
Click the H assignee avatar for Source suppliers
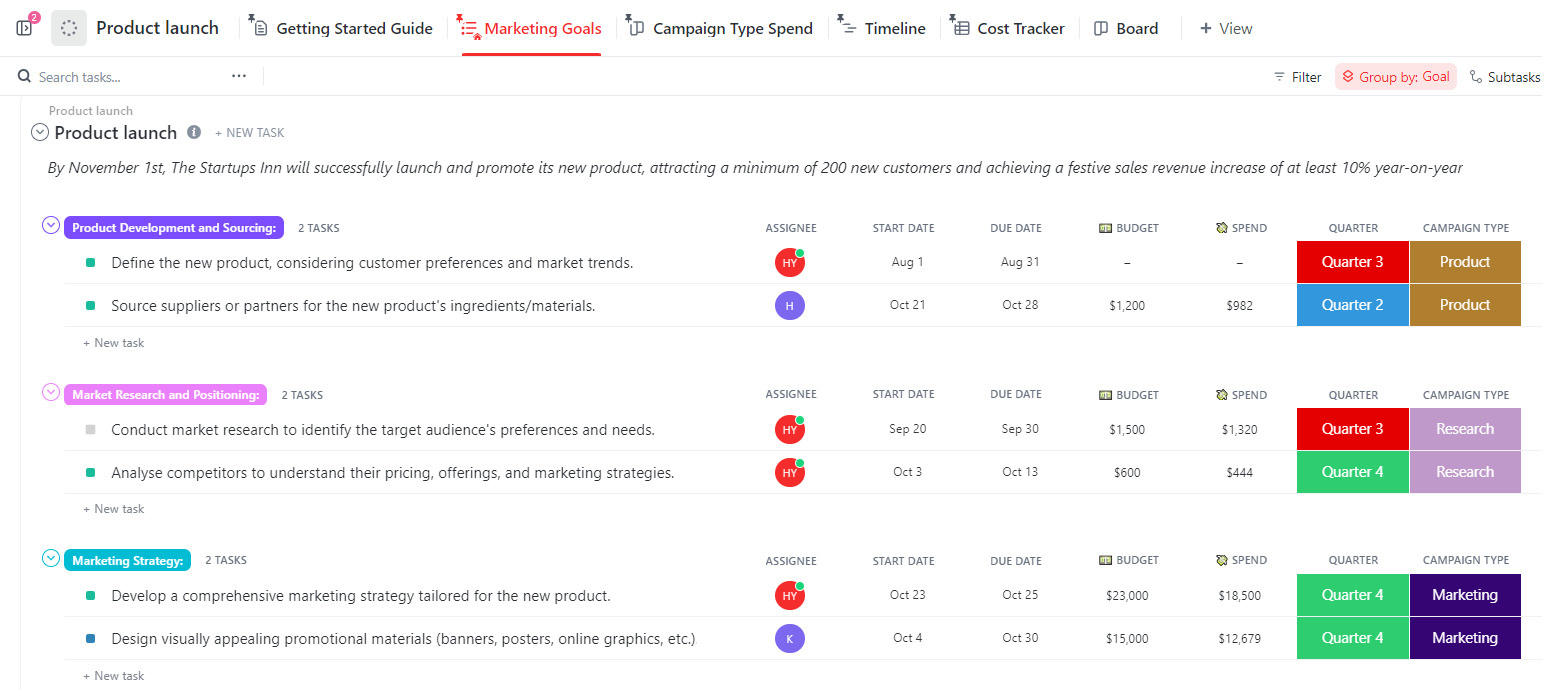pyautogui.click(x=789, y=306)
